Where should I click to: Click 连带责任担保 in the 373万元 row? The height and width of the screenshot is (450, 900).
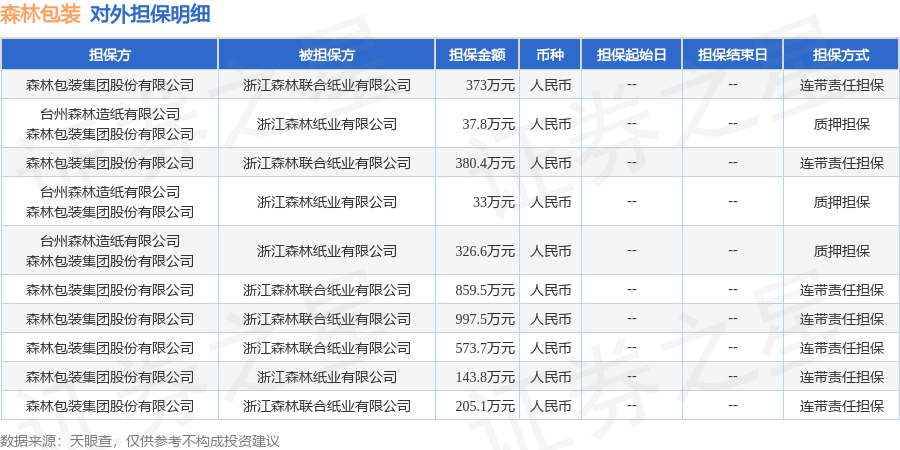tap(841, 86)
